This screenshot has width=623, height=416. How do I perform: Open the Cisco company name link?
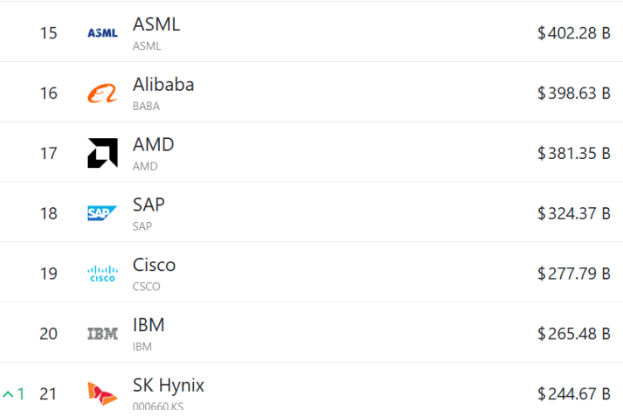pyautogui.click(x=154, y=264)
